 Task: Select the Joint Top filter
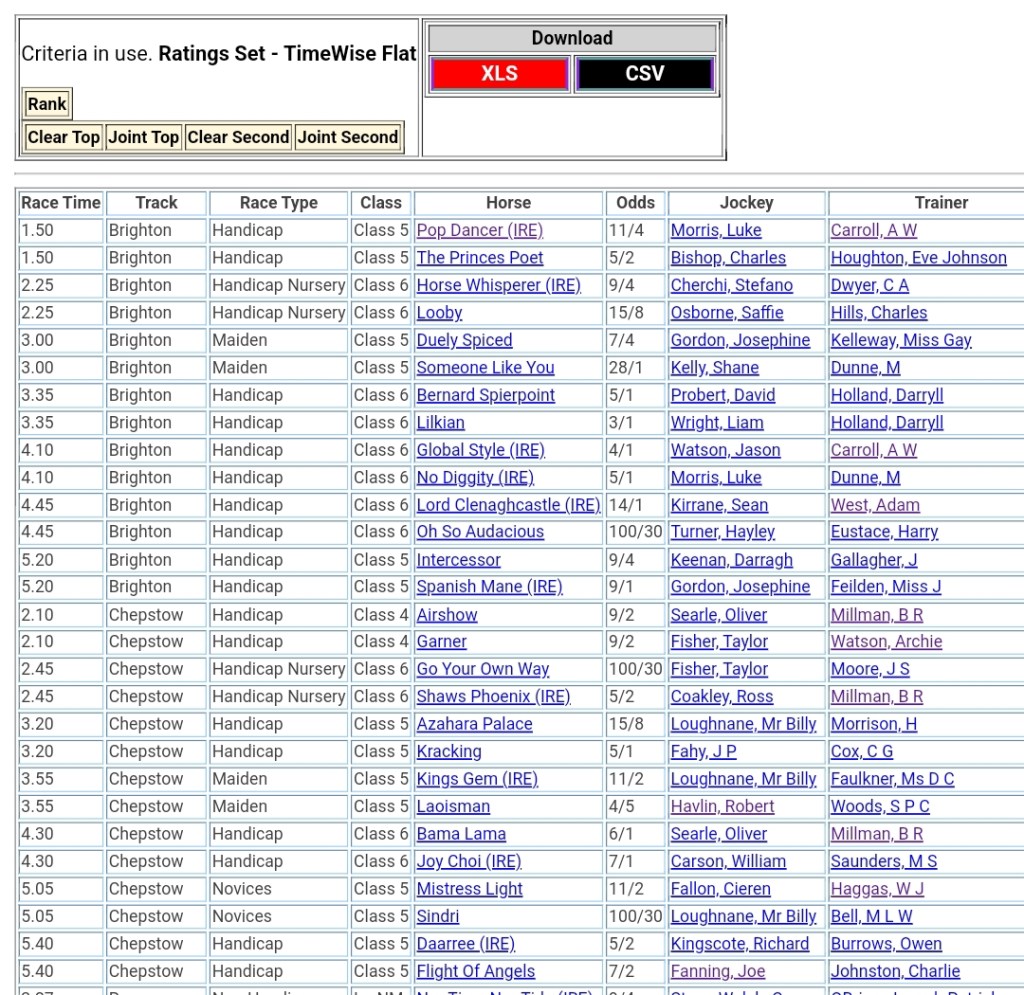[x=143, y=137]
